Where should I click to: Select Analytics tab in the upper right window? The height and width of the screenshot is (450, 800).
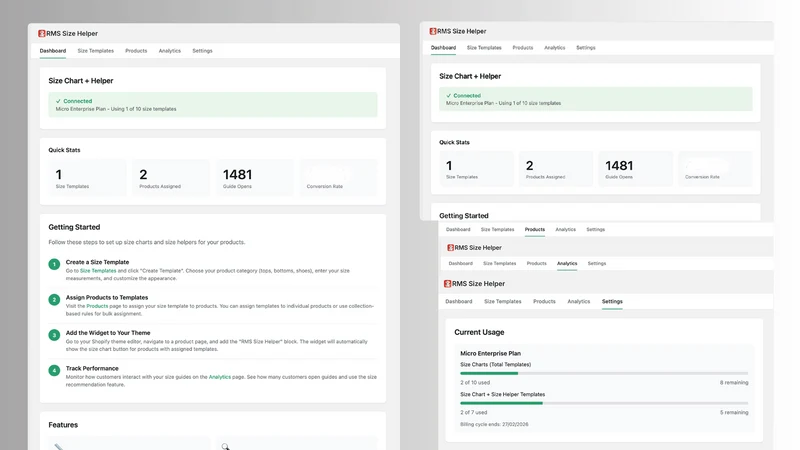(x=555, y=47)
